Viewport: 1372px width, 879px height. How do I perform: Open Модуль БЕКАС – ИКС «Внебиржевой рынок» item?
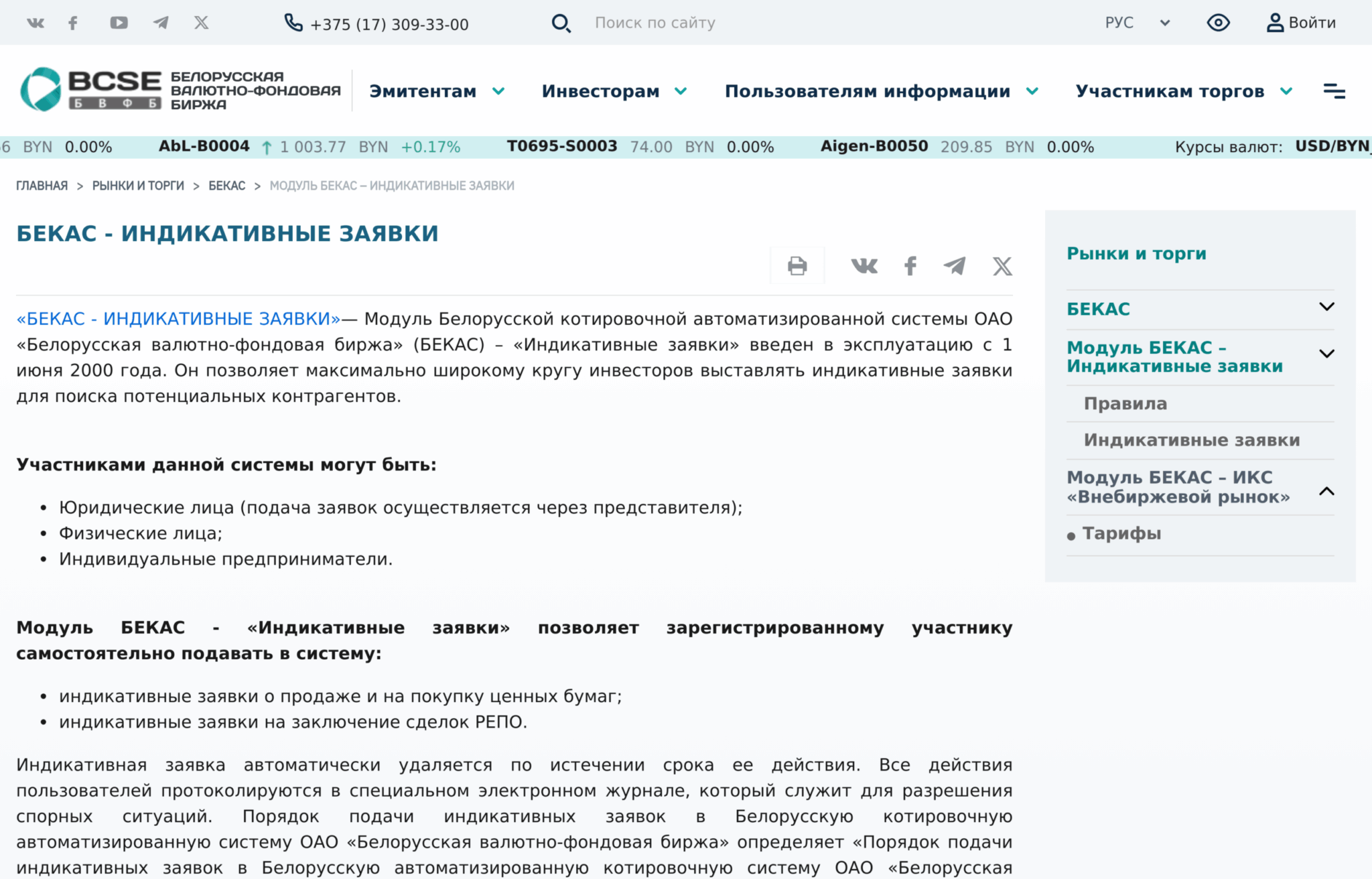pyautogui.click(x=1178, y=487)
